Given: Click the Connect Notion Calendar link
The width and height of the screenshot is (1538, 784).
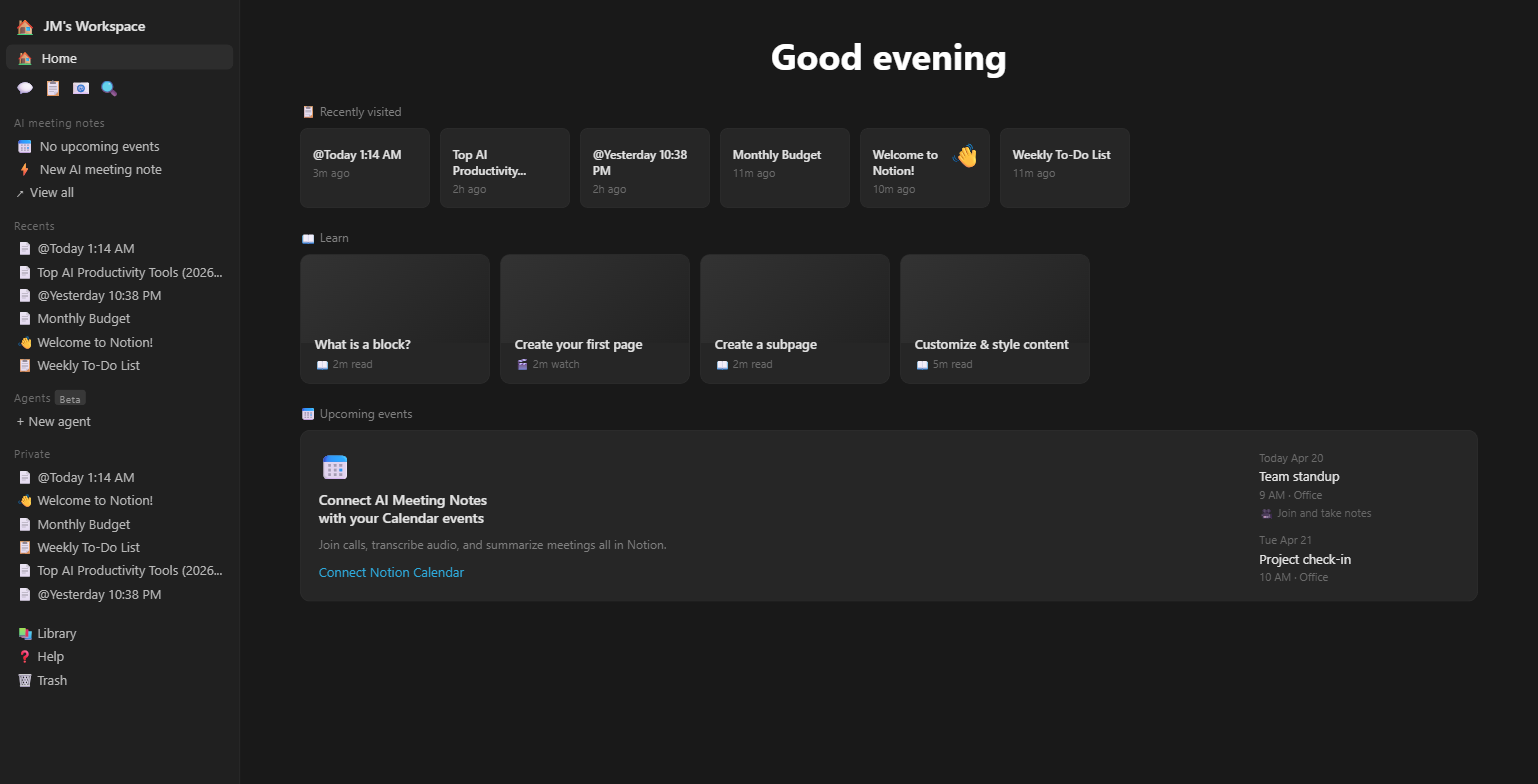Looking at the screenshot, I should tap(391, 572).
